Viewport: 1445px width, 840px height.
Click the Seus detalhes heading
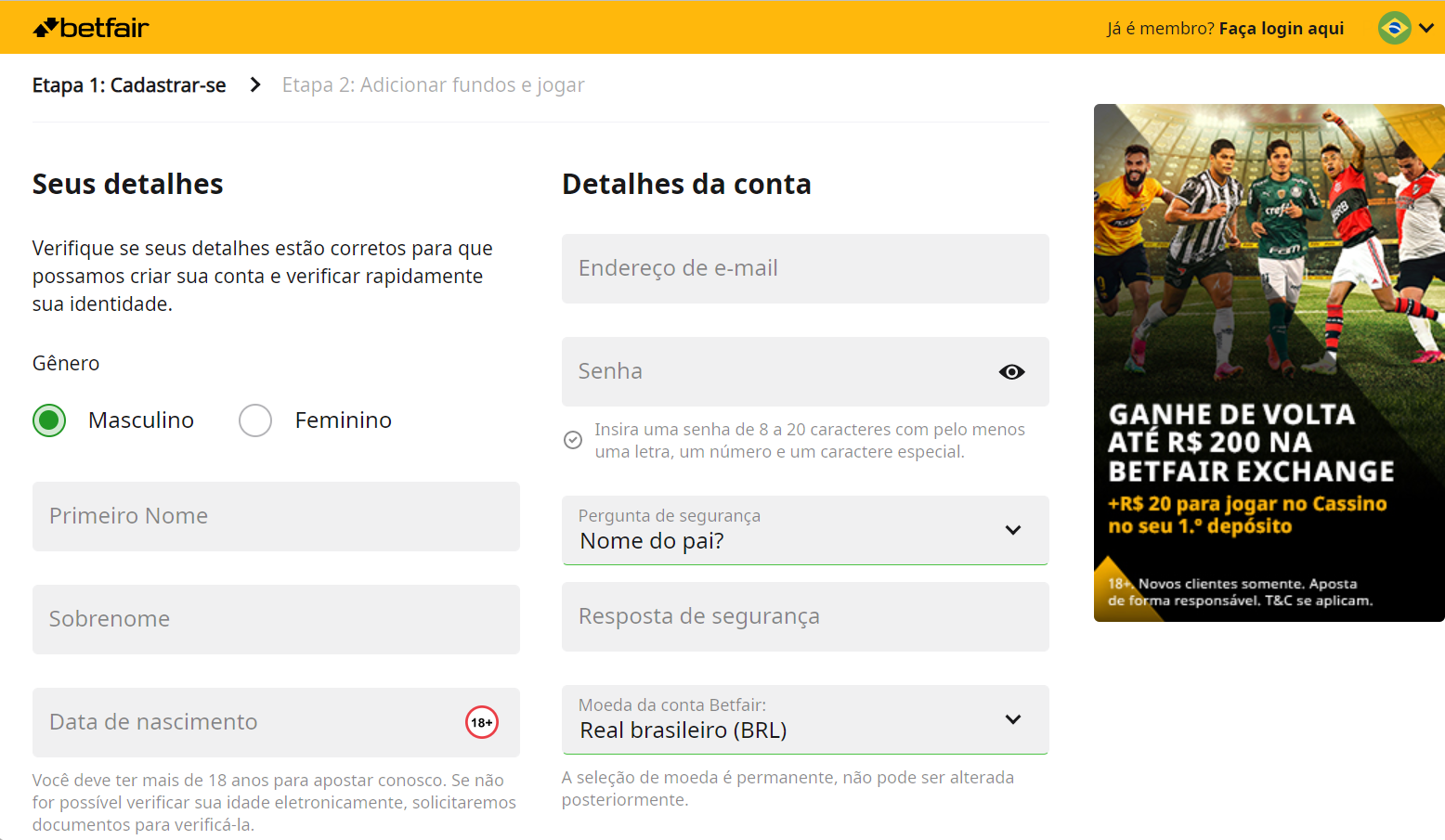128,184
